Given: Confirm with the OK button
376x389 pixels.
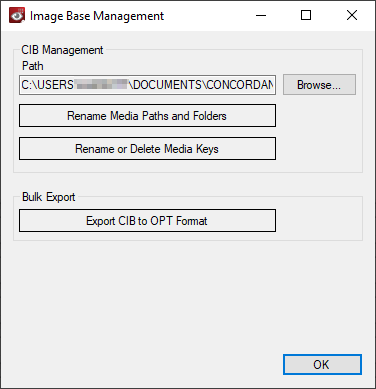Looking at the screenshot, I should pos(322,364).
